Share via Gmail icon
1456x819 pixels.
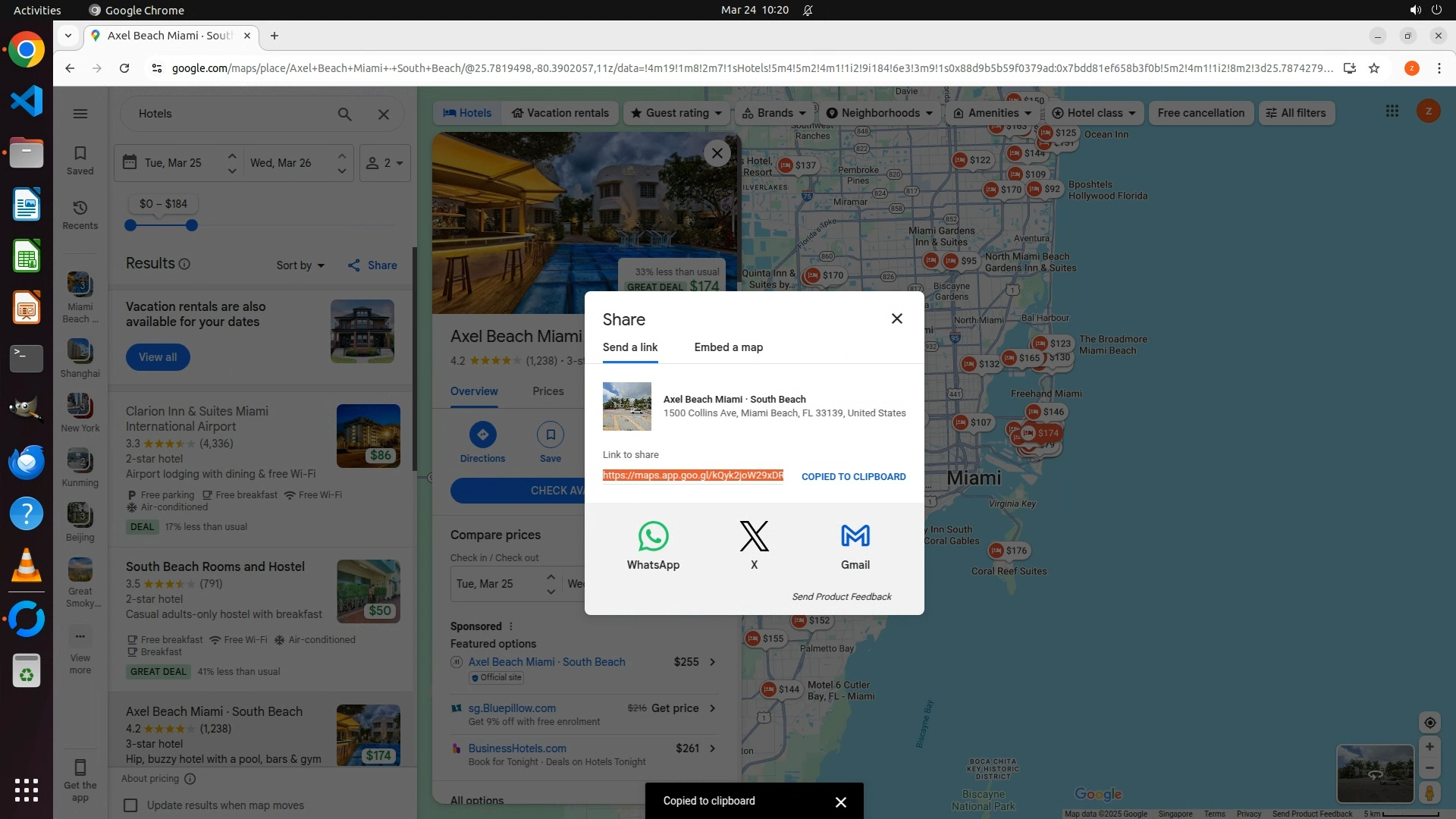pos(855,537)
